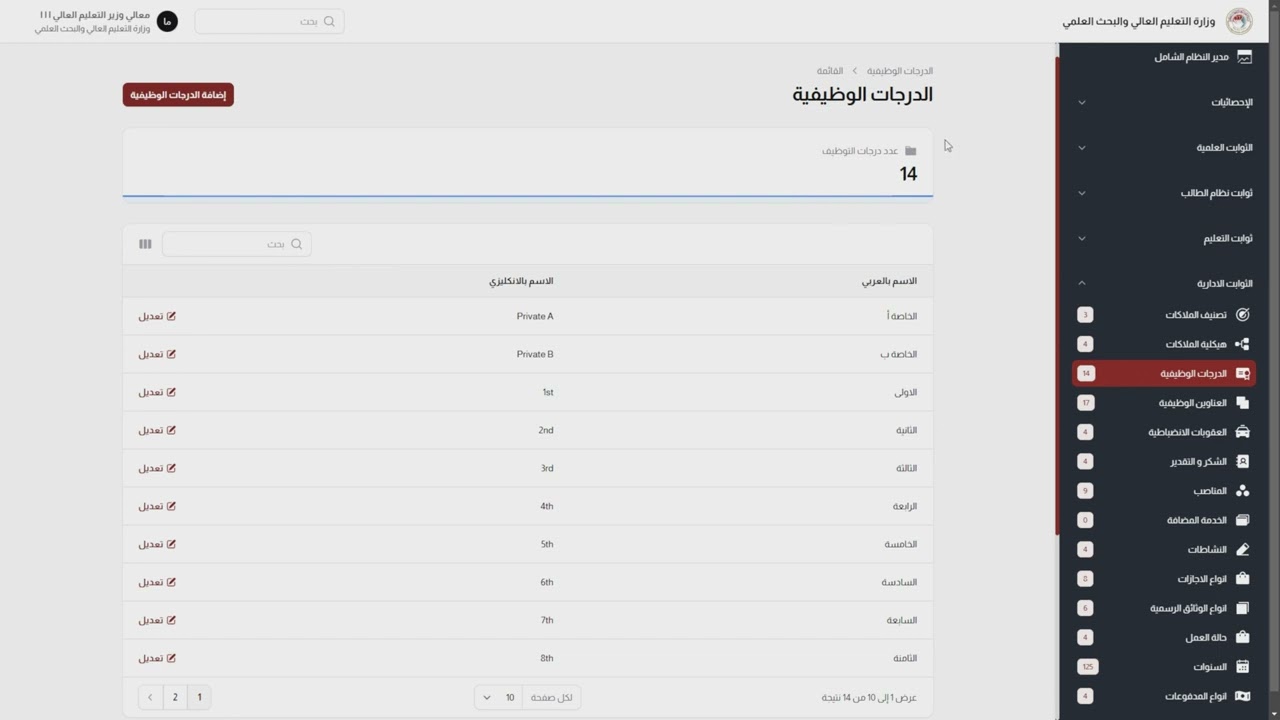
Task: Click the الاسم بالعربي column header
Action: 889,281
